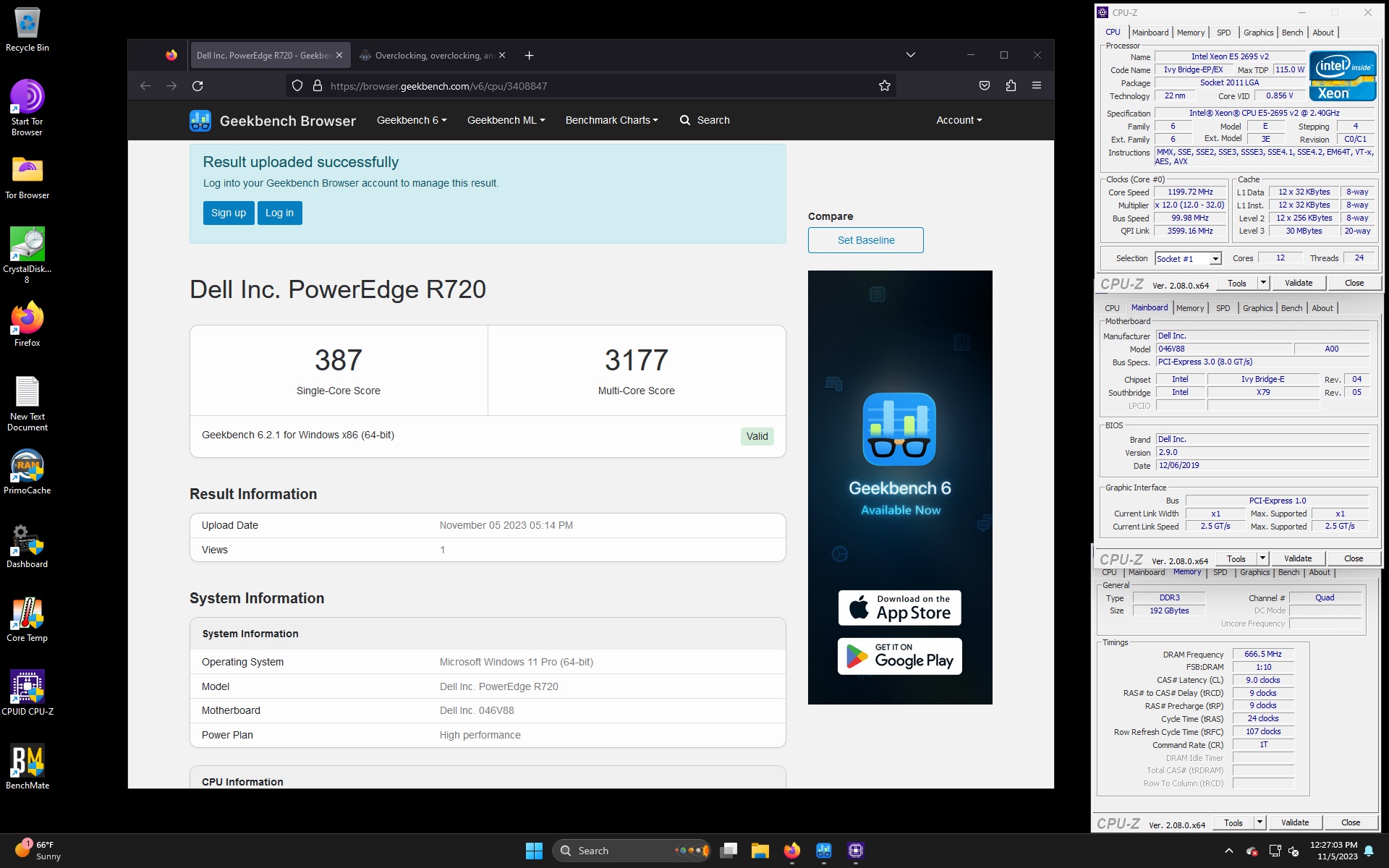
Task: Select Graphics tab in middle CPU-Z
Action: pos(1257,308)
